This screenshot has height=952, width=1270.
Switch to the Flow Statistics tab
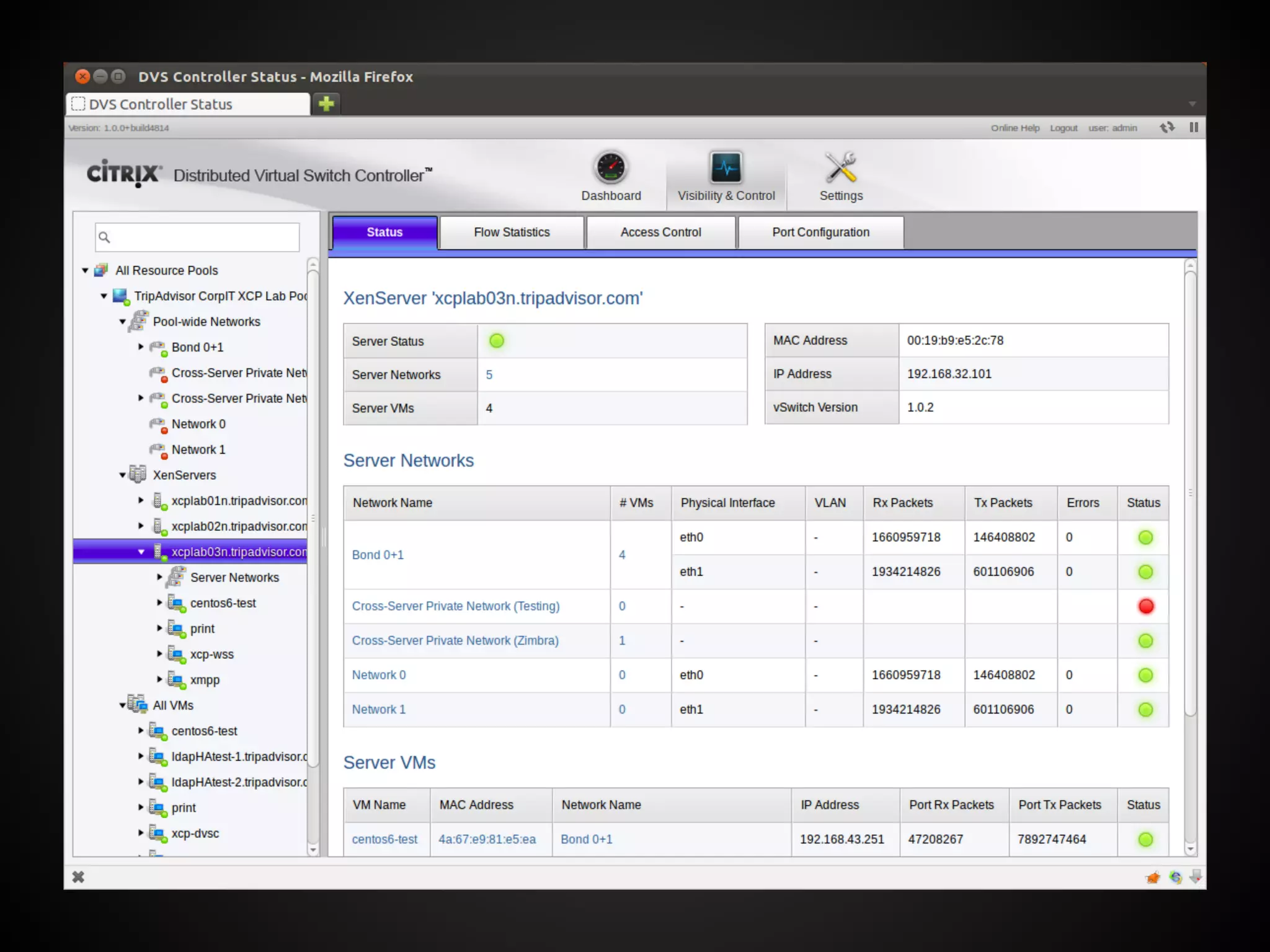(512, 232)
